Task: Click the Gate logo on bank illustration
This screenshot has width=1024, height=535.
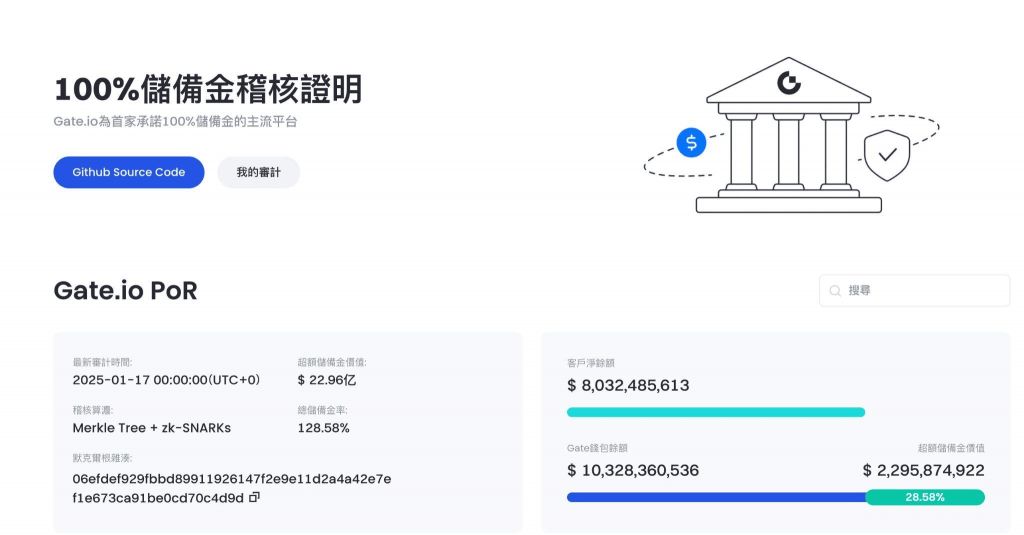Action: coord(789,83)
